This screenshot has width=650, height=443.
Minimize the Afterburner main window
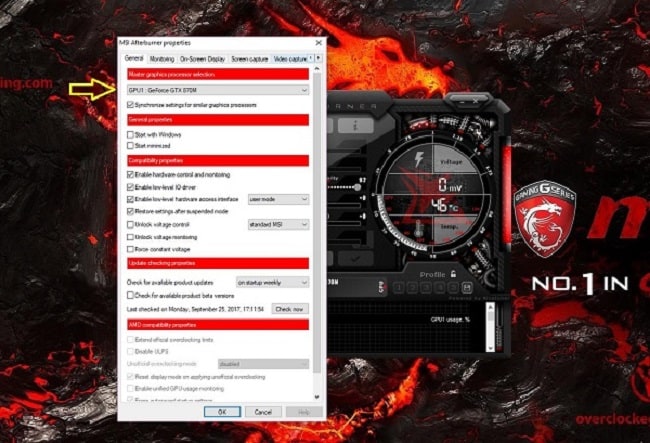[x=463, y=101]
